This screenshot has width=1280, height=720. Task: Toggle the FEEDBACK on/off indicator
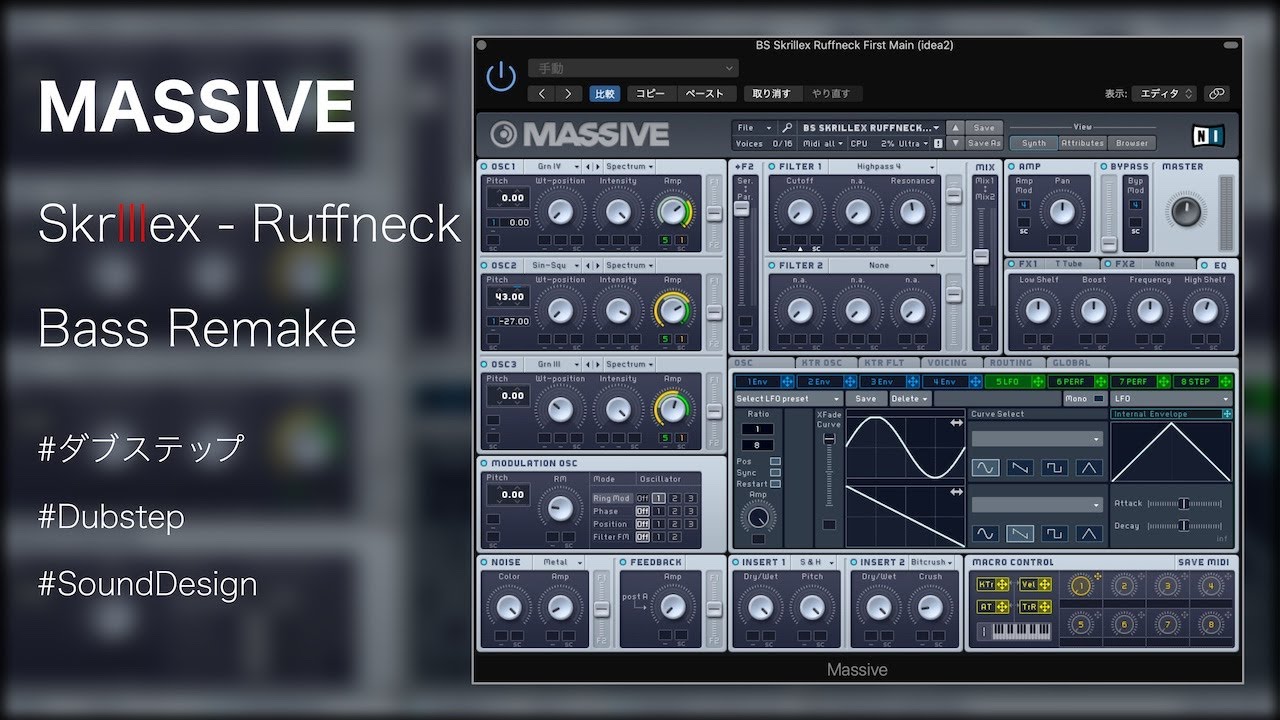(622, 563)
